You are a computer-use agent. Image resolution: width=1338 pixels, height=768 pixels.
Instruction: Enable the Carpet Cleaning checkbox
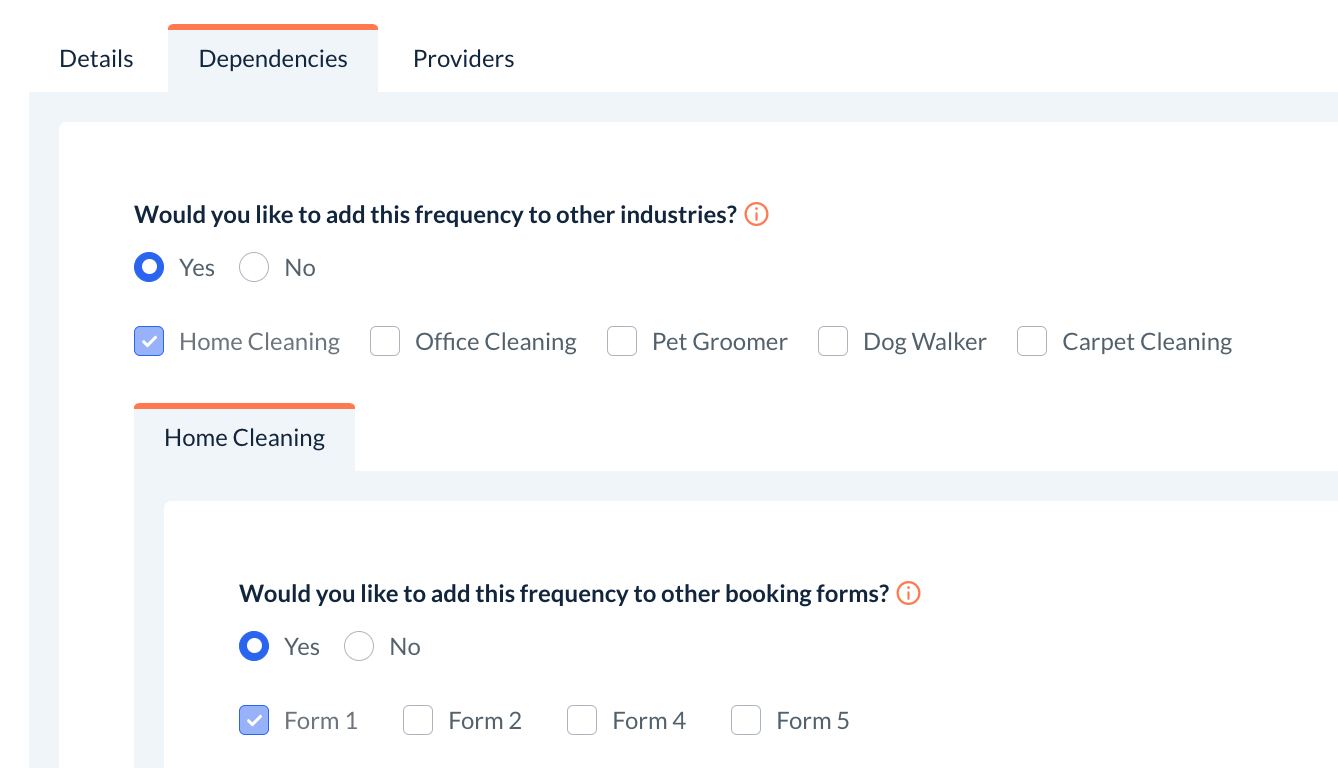[1032, 342]
